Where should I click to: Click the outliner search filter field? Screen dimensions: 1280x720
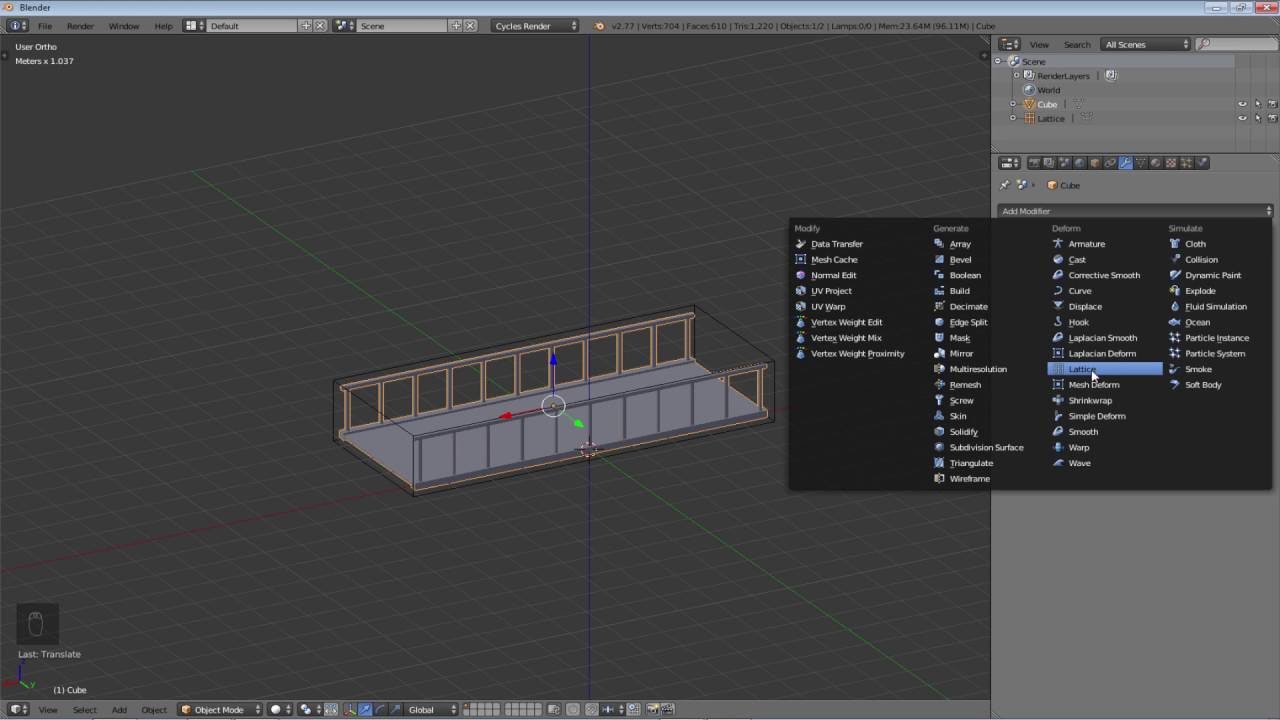click(1235, 44)
